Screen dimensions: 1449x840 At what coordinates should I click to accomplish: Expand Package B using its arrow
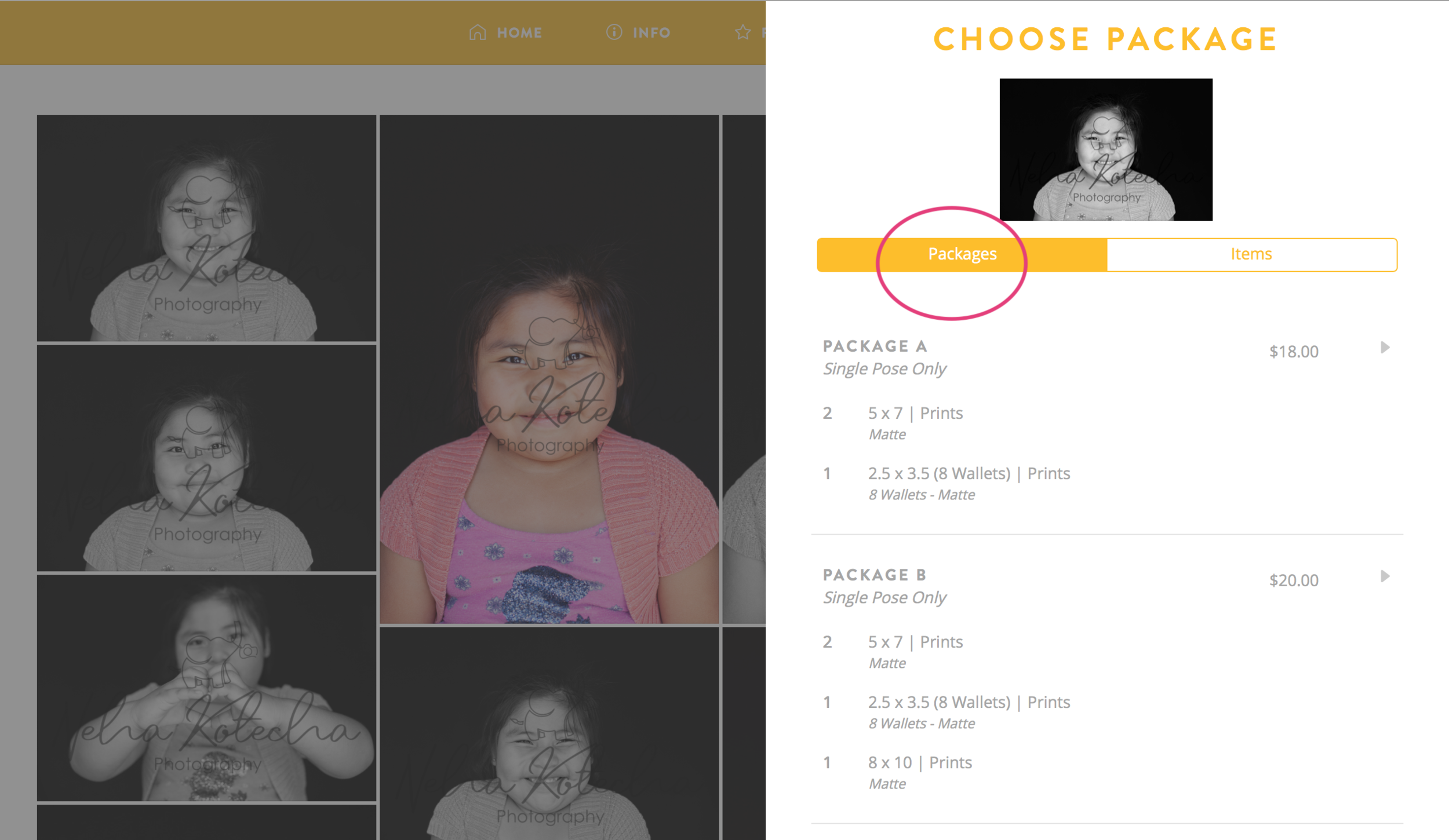pos(1385,576)
